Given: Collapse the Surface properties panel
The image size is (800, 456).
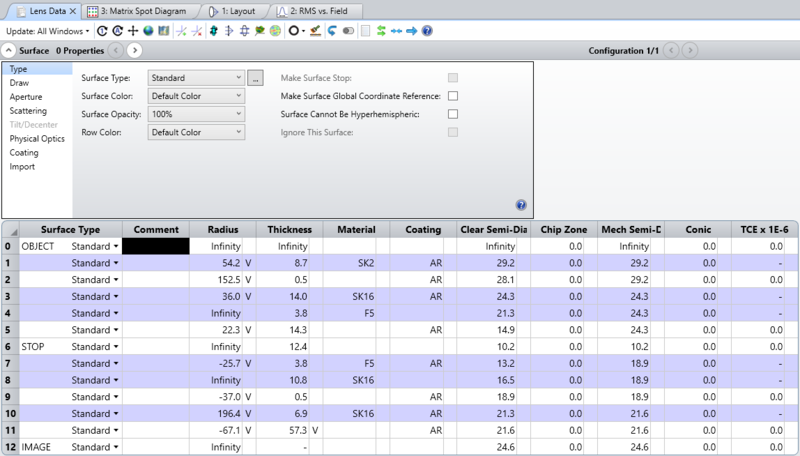Looking at the screenshot, I should click(9, 50).
